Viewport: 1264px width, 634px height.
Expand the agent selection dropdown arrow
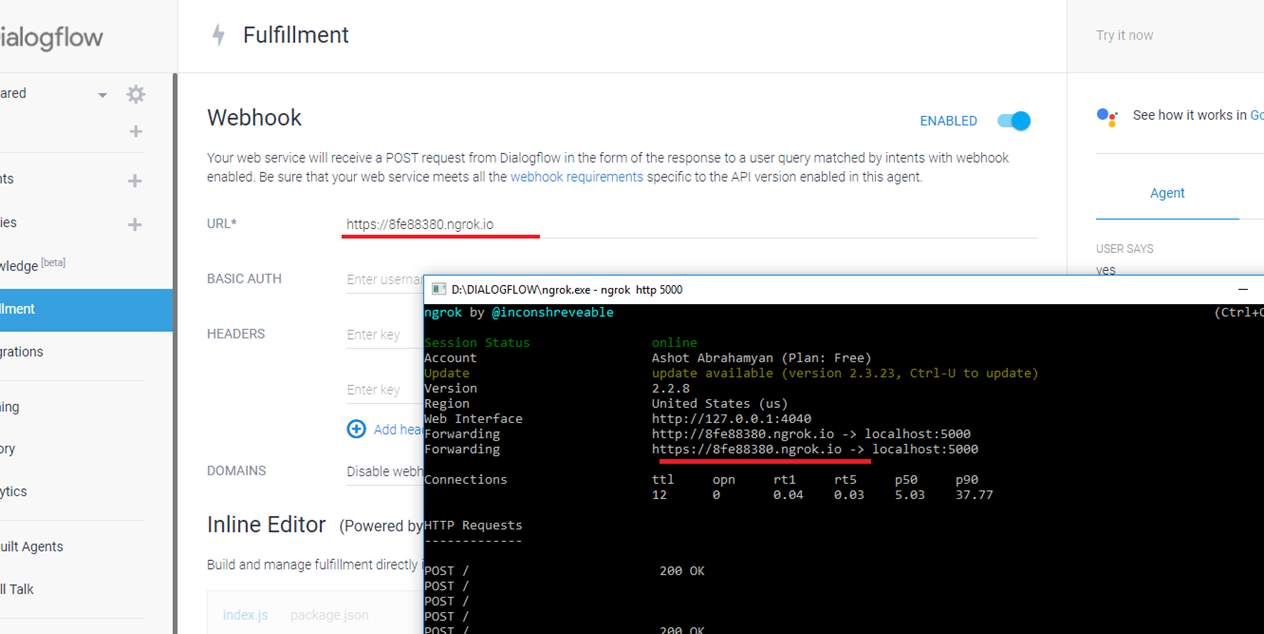coord(102,95)
